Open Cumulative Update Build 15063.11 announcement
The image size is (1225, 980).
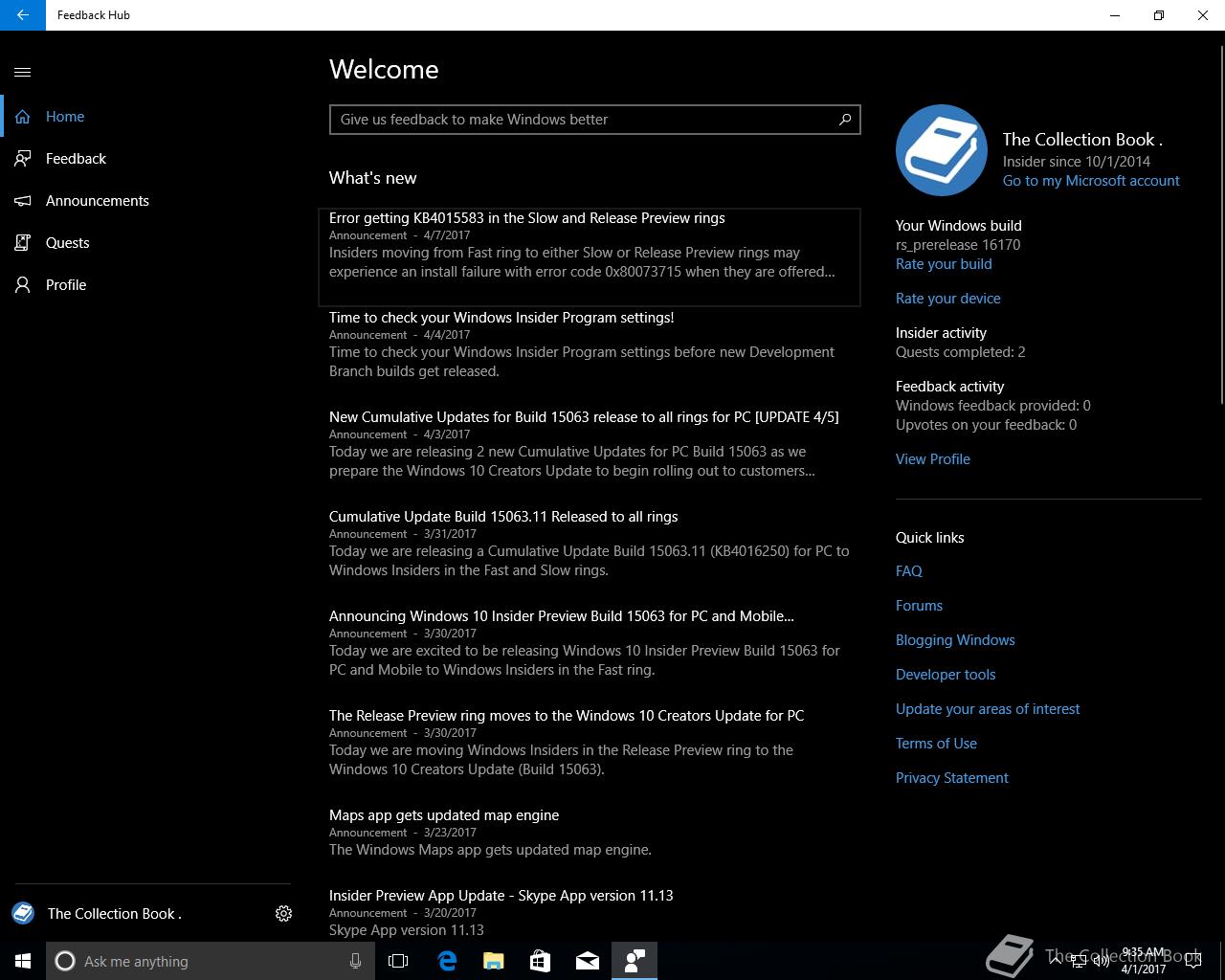point(590,544)
